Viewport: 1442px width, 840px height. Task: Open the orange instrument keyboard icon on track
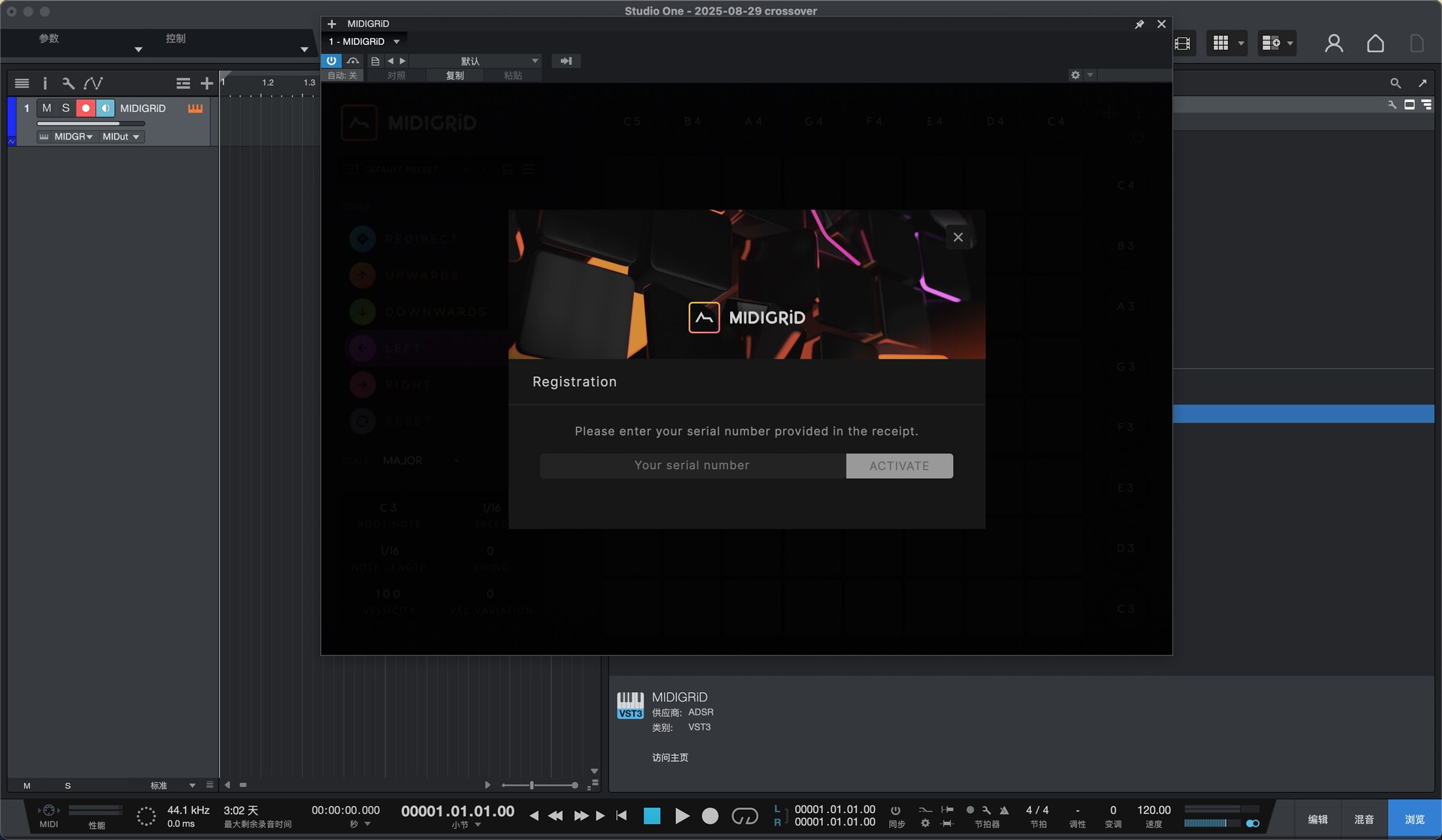(195, 108)
